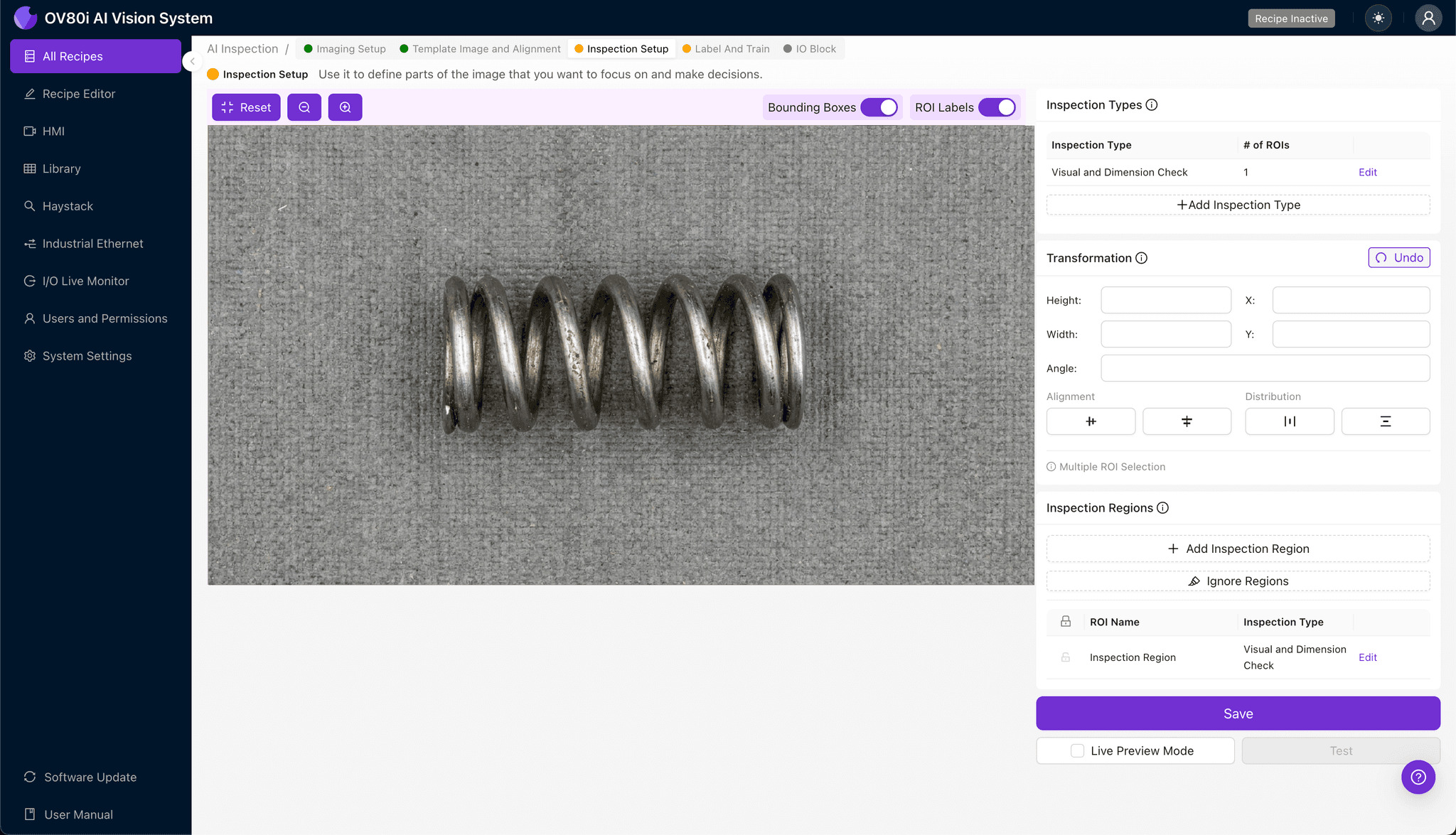This screenshot has width=1456, height=835.
Task: Open the user profile avatar
Action: pyautogui.click(x=1428, y=18)
